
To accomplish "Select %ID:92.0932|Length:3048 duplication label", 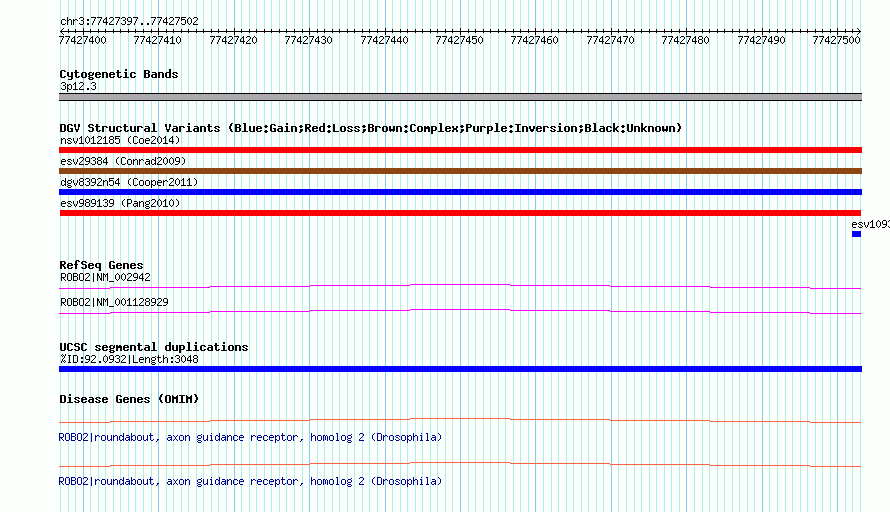I will pos(129,359).
